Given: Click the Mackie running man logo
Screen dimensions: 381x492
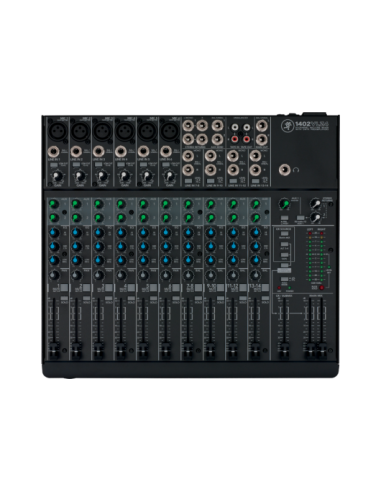Looking at the screenshot, I should [287, 126].
